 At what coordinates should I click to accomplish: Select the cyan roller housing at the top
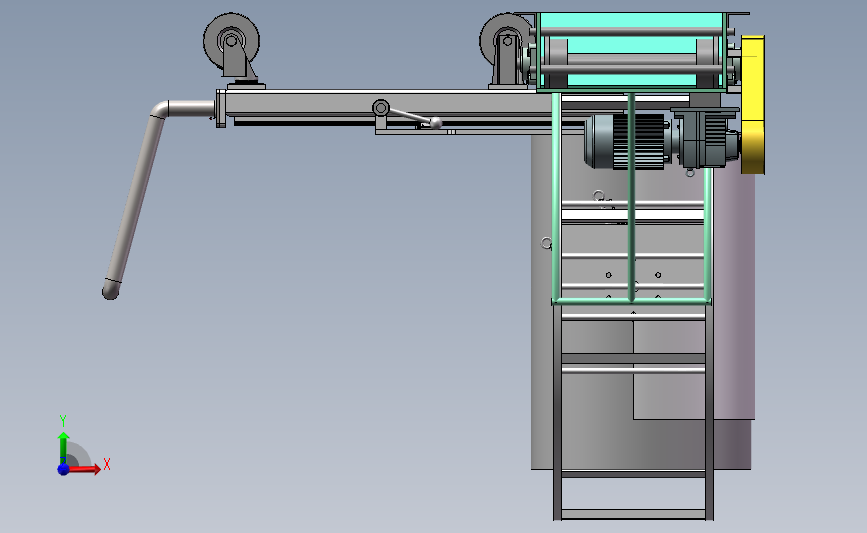[x=631, y=51]
